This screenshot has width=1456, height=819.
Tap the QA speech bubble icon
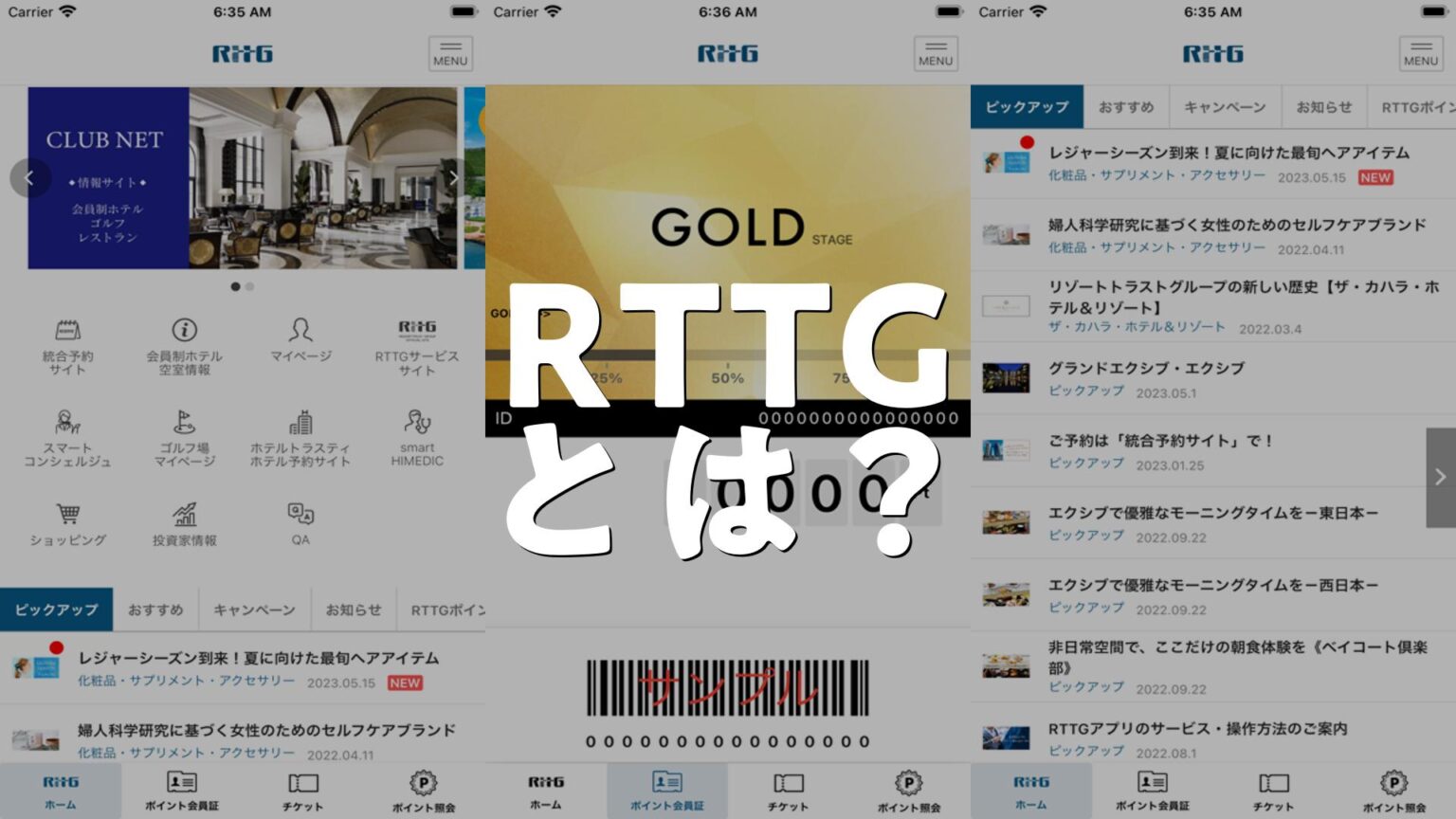300,521
